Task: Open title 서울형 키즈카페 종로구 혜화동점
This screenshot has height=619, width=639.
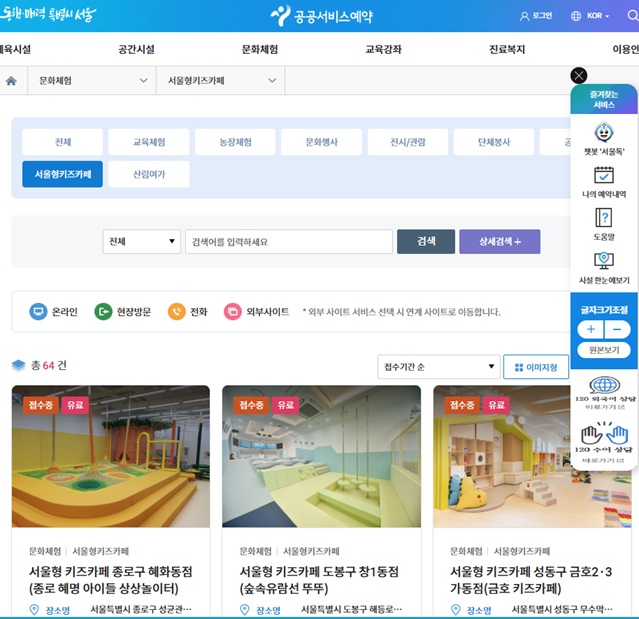Action: point(110,580)
